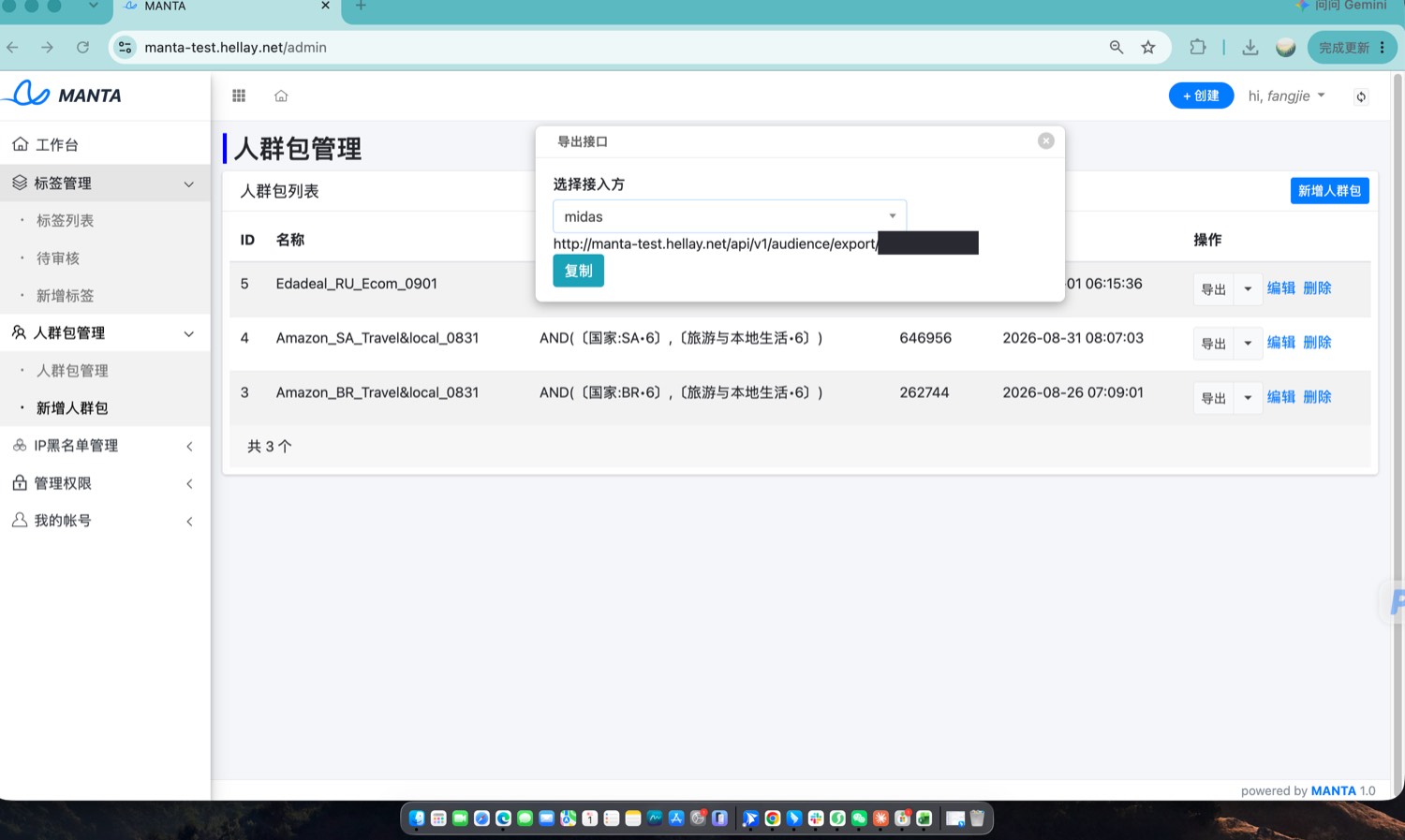
Task: Click 导出 for Edadeal_RU_Ecom_0901 row
Action: pyautogui.click(x=1214, y=288)
